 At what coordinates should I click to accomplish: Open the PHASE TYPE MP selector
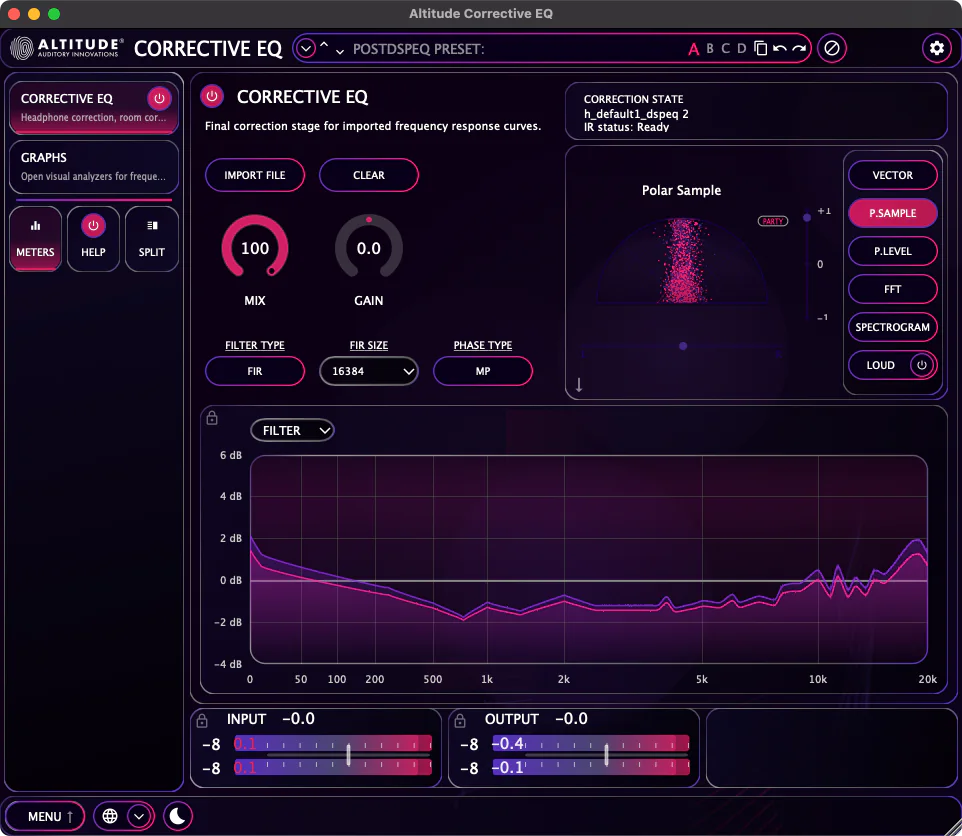tap(483, 371)
